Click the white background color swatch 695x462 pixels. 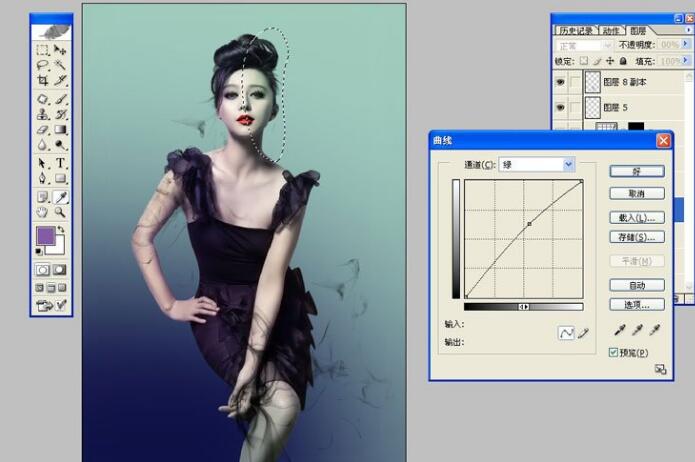tap(58, 247)
